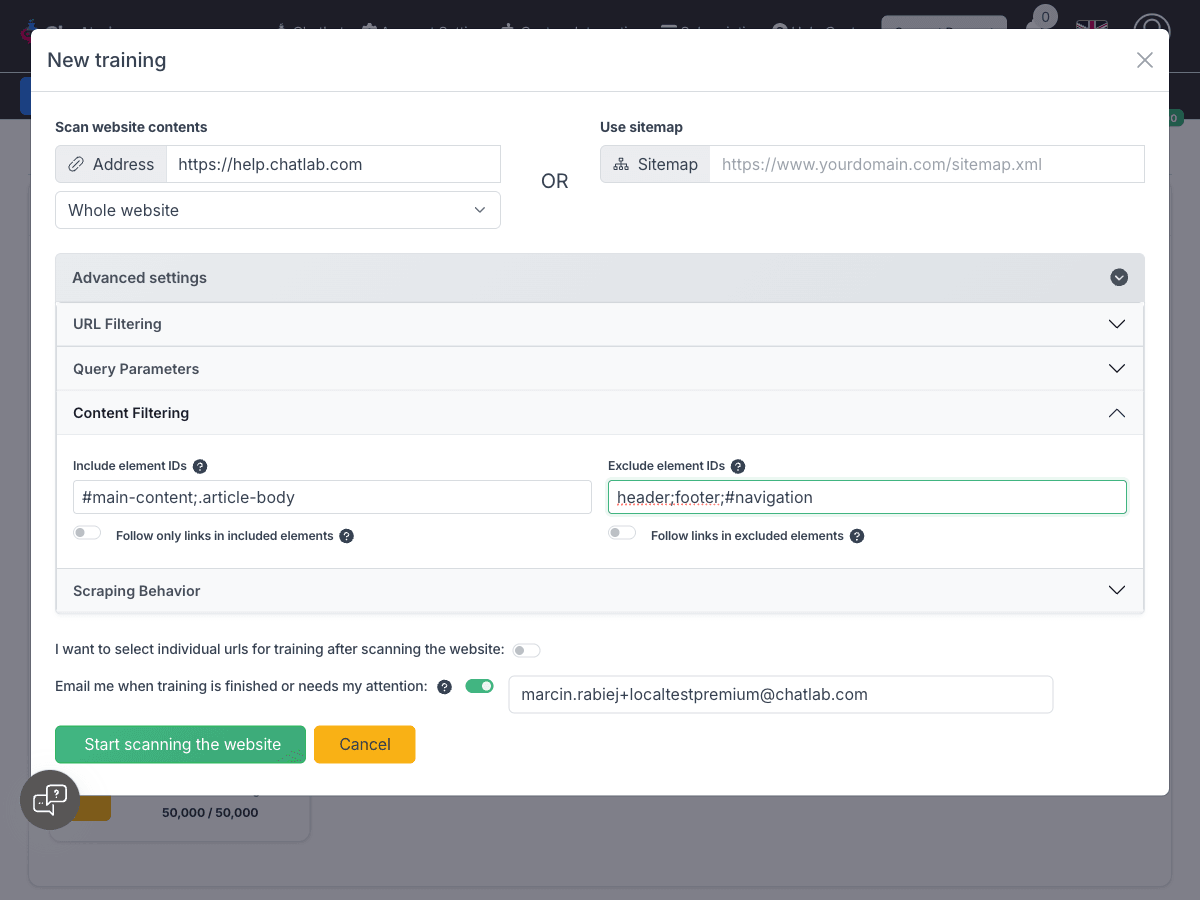Click help icon beside Follow only links label
Screen dimensions: 1200x900
(x=346, y=536)
